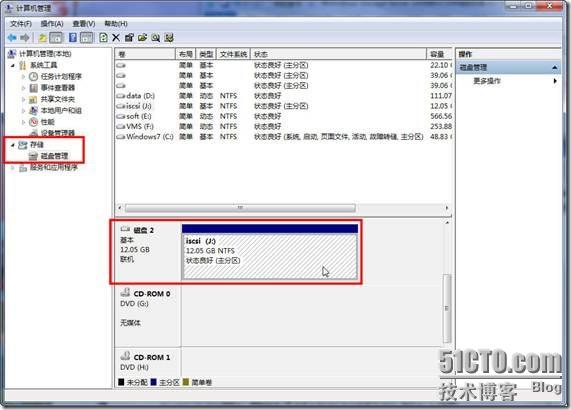Open the 查看(V) menu
This screenshot has width=571, height=410.
(x=84, y=24)
